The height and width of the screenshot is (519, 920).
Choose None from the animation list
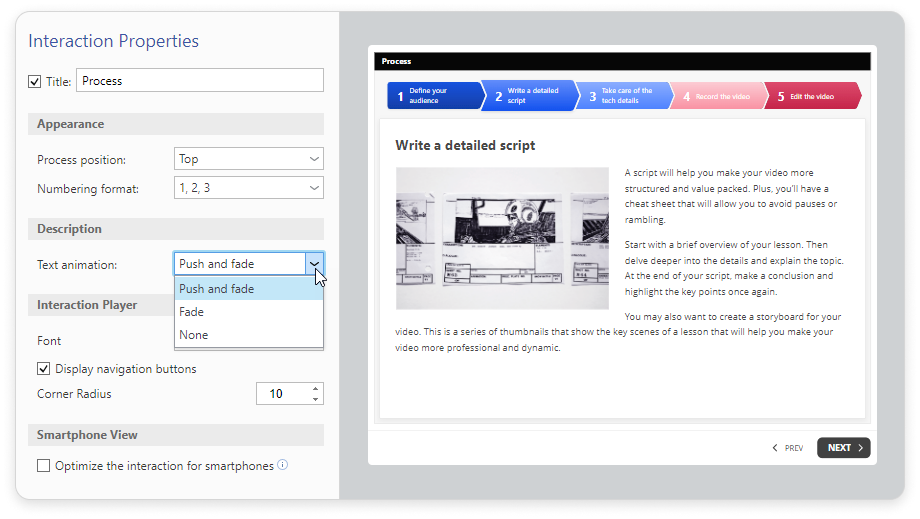coord(249,335)
